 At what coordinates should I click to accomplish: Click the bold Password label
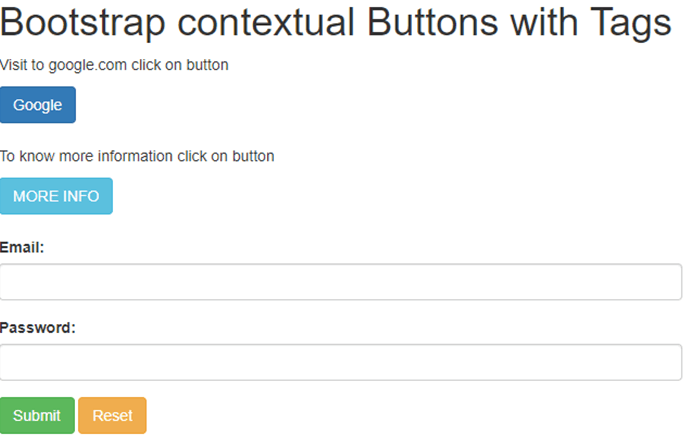(x=38, y=327)
